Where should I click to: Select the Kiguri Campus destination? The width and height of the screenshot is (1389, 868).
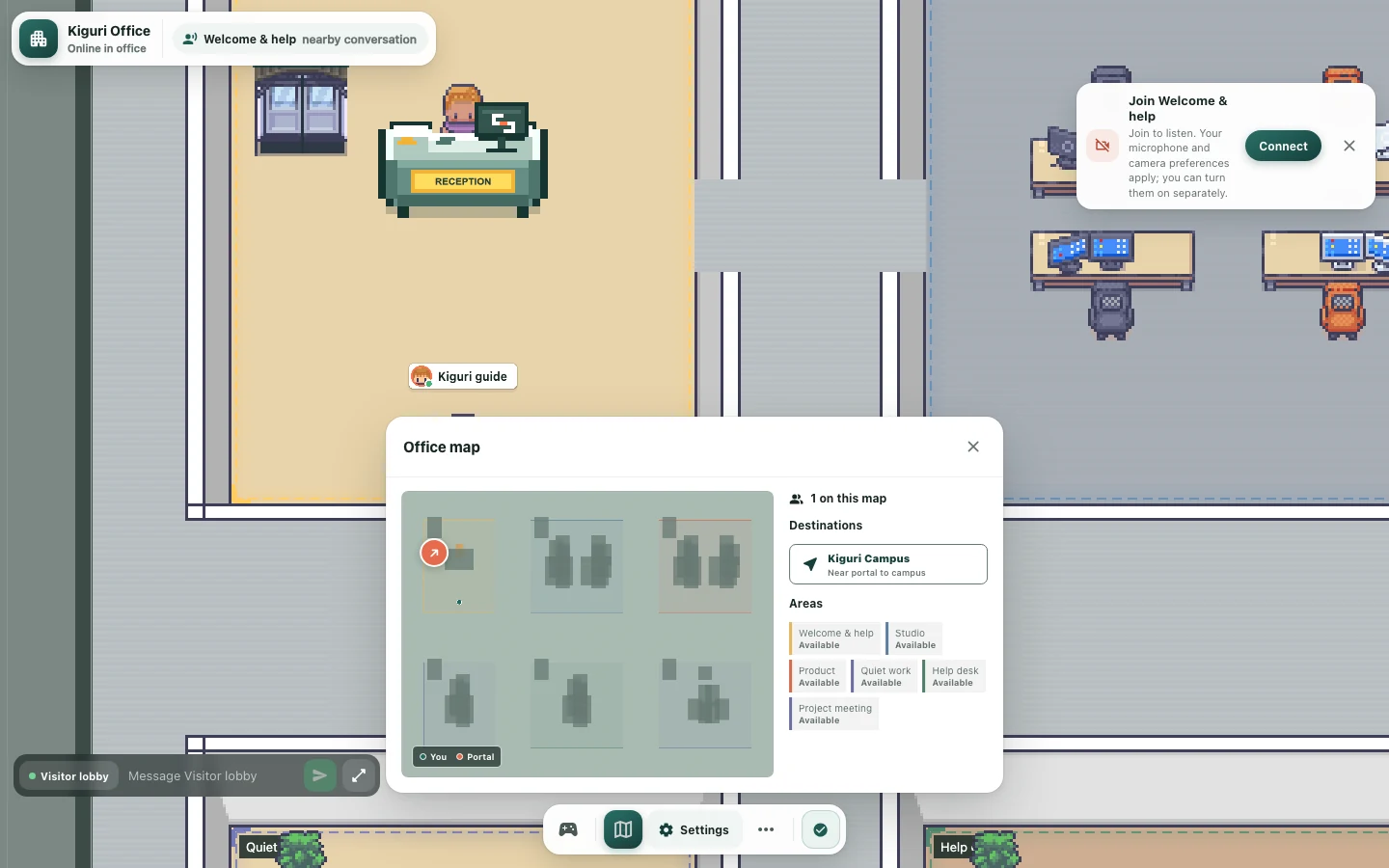click(888, 564)
